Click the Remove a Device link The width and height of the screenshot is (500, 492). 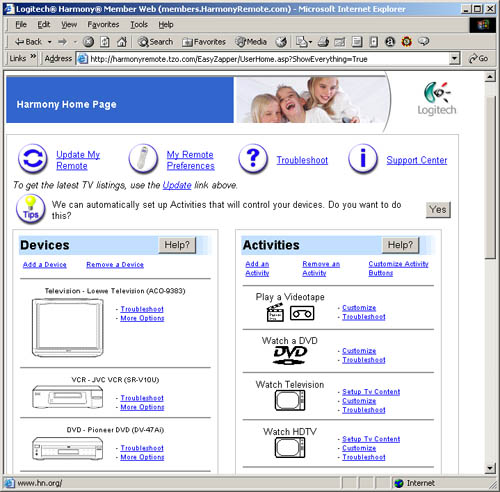tap(115, 265)
